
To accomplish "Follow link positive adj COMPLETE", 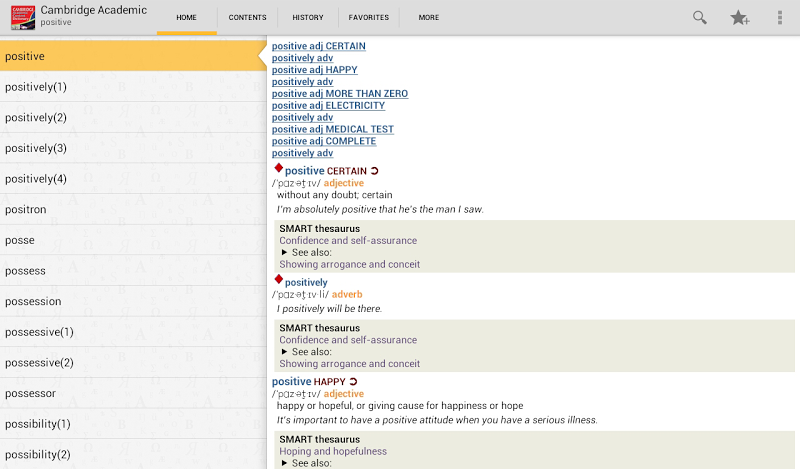I will coord(323,141).
